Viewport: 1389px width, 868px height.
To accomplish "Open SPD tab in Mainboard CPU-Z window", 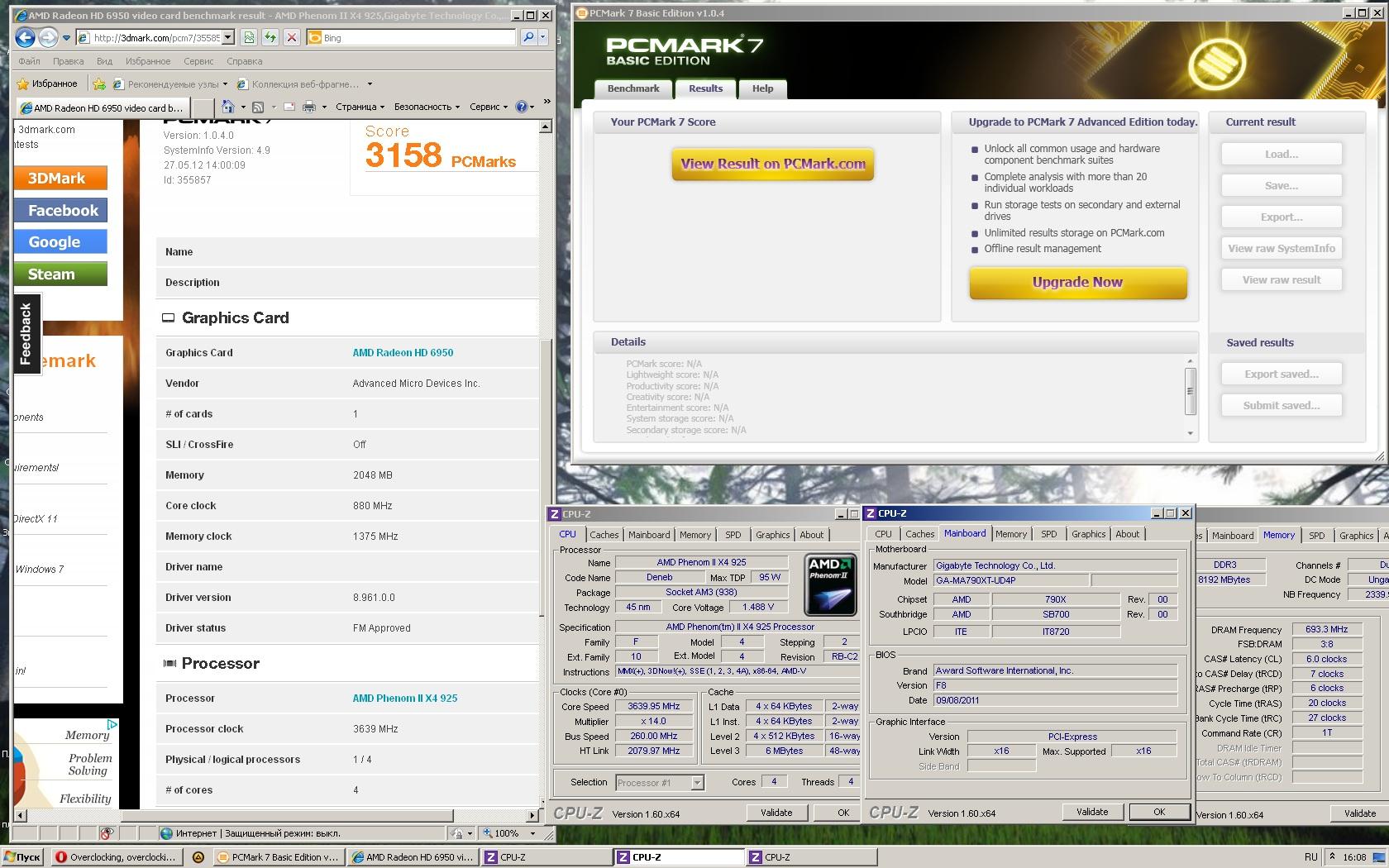I will coord(1048,534).
